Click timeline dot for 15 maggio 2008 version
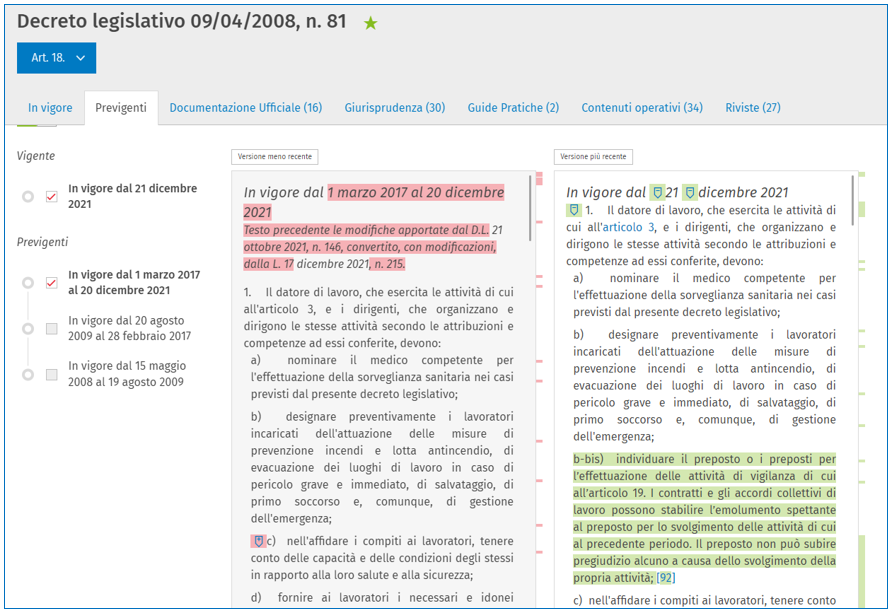This screenshot has height=614, width=892. tap(28, 374)
